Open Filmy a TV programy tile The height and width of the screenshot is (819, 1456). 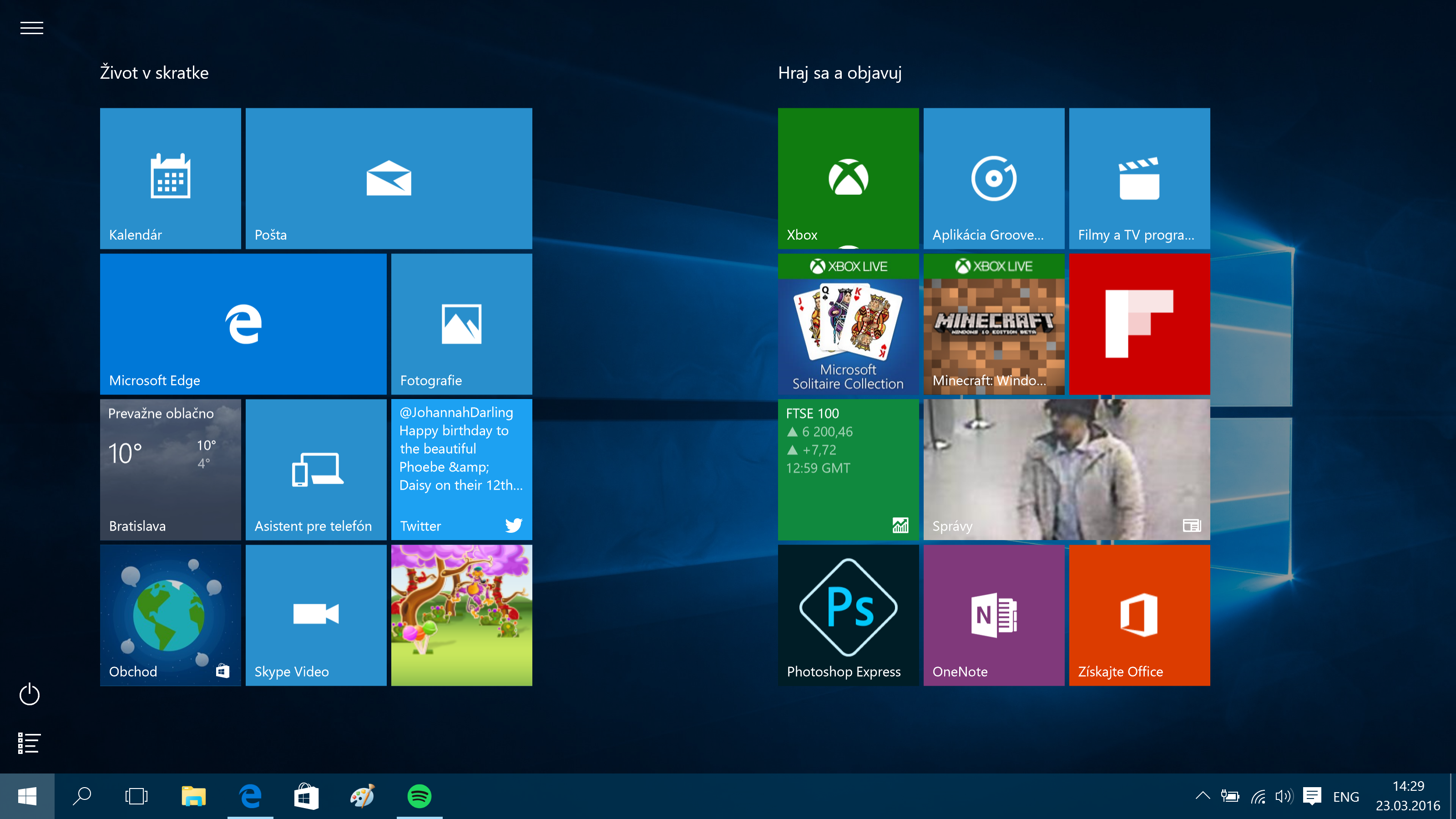(1139, 178)
